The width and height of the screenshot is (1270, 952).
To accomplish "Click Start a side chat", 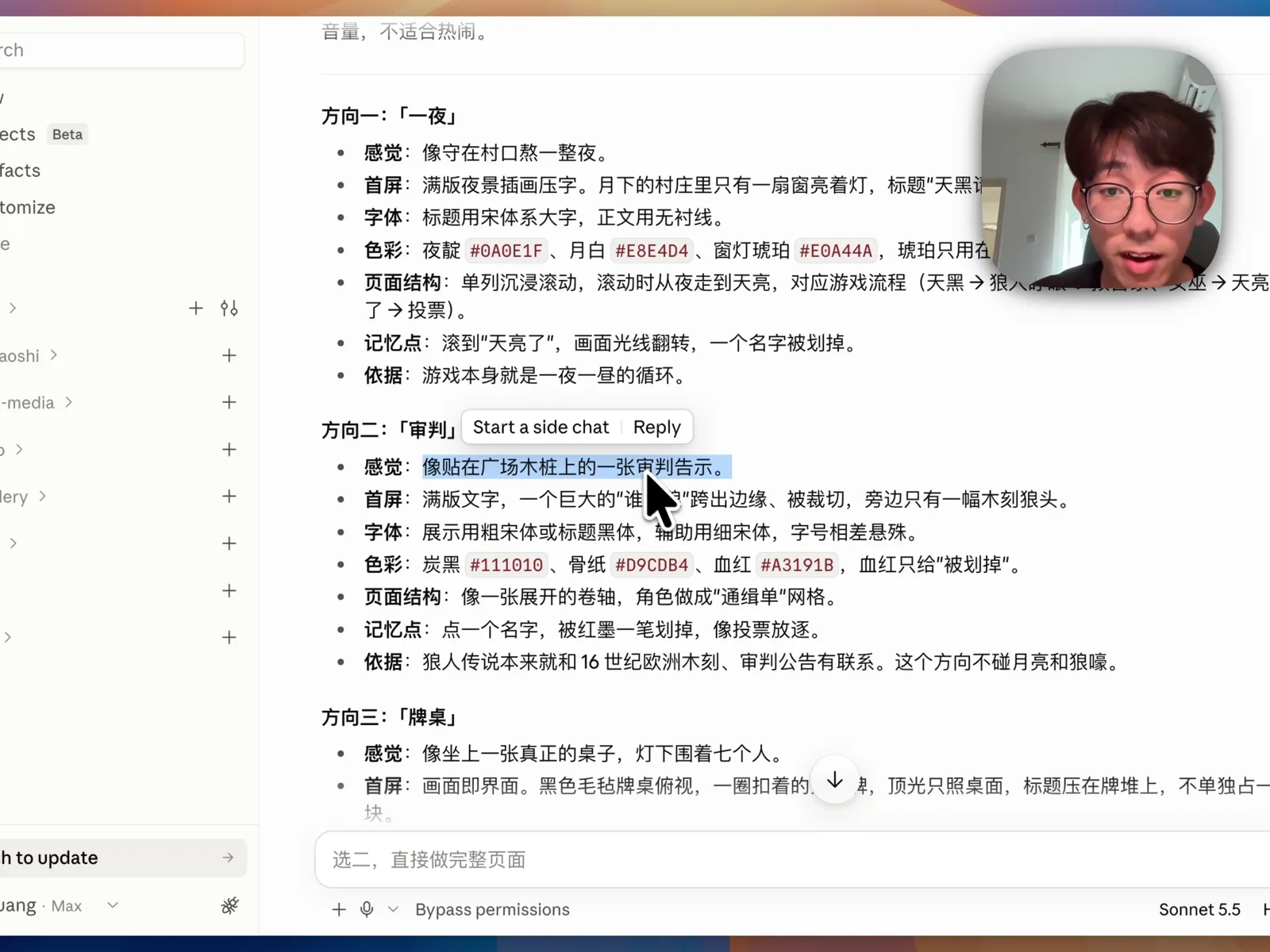I will tap(541, 427).
